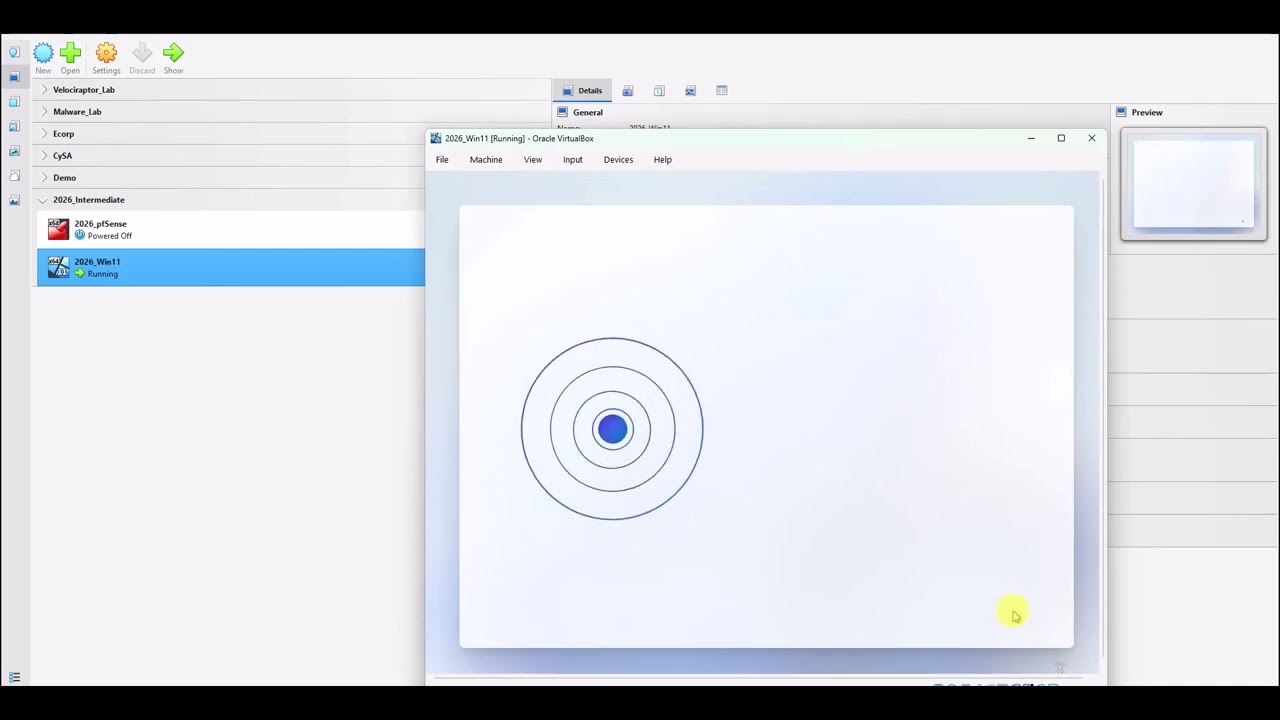The image size is (1280, 720).
Task: Expand the CySA group
Action: pos(44,156)
